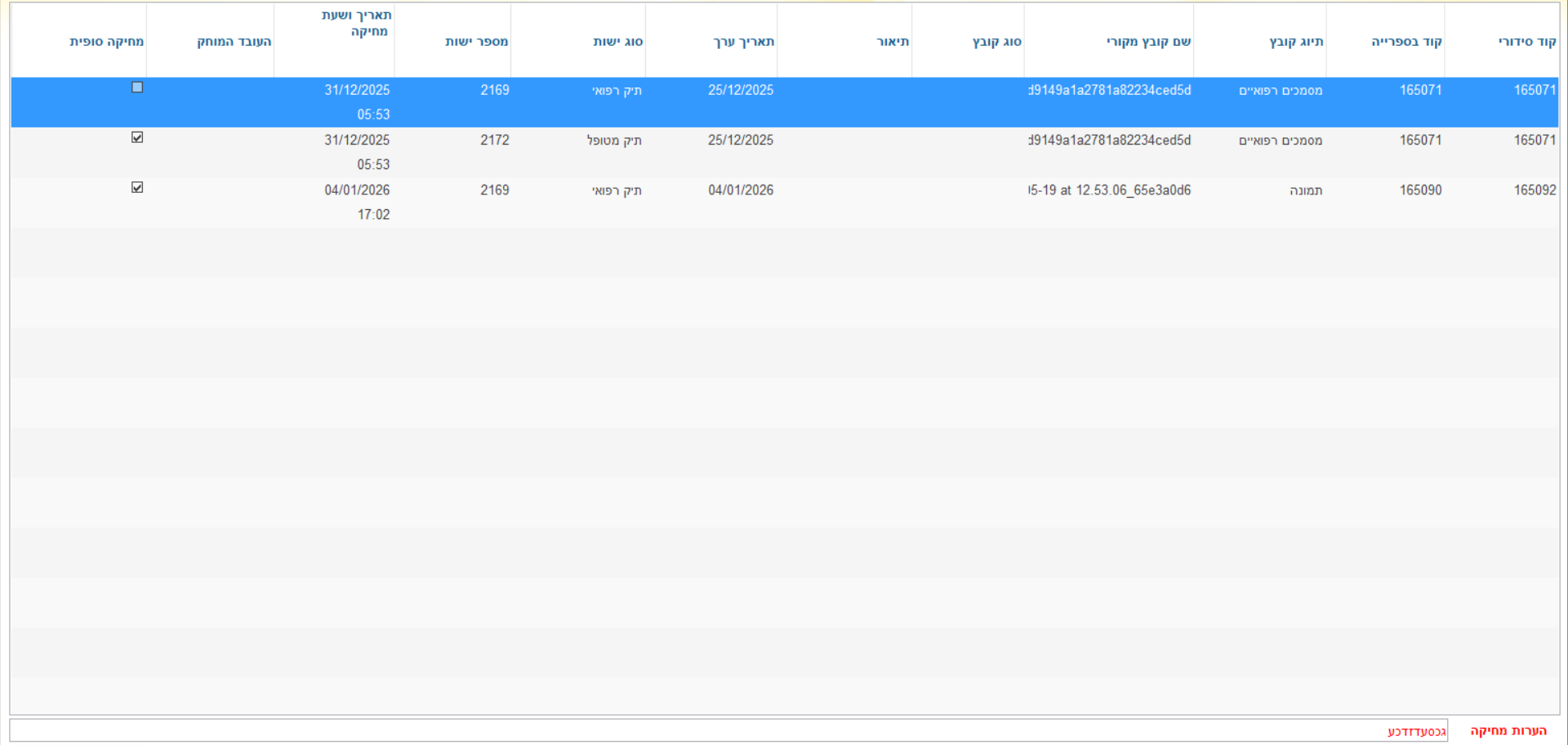Click entity number 2172 cell
The image size is (1568, 745).
click(494, 141)
